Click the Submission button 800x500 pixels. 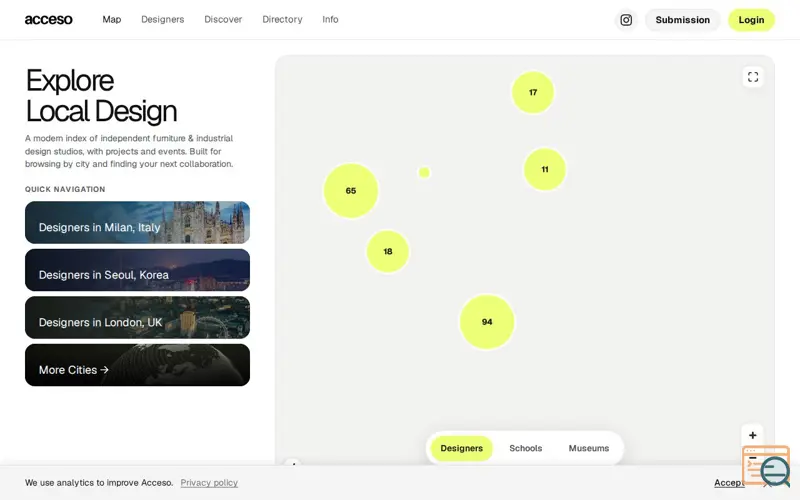point(683,20)
